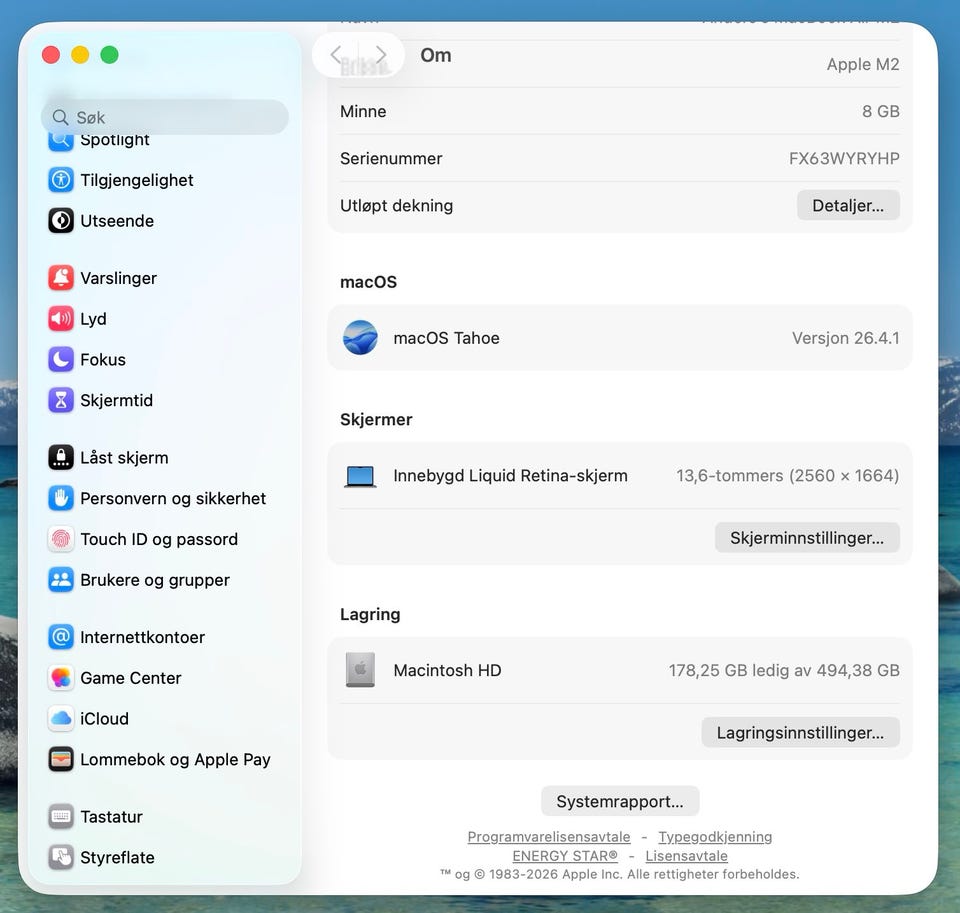Screen dimensions: 960x913
Task: Click 178,25 GB ledig av 494,38 GB
Action: click(784, 671)
